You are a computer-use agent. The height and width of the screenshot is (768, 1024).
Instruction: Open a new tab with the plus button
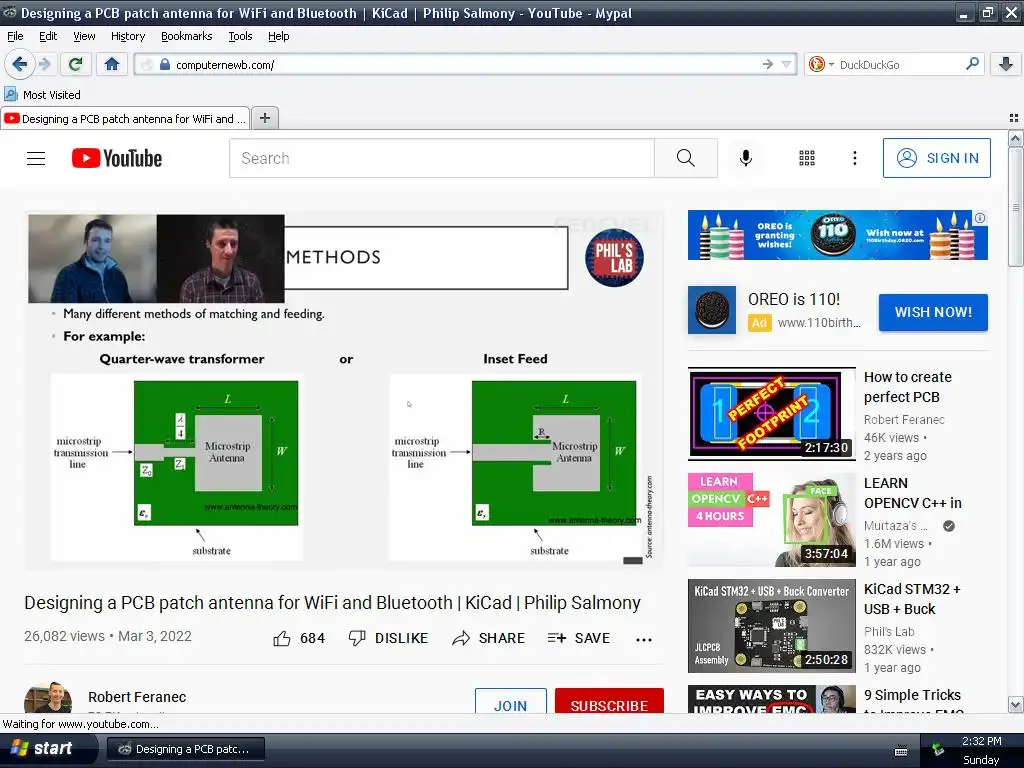click(264, 118)
